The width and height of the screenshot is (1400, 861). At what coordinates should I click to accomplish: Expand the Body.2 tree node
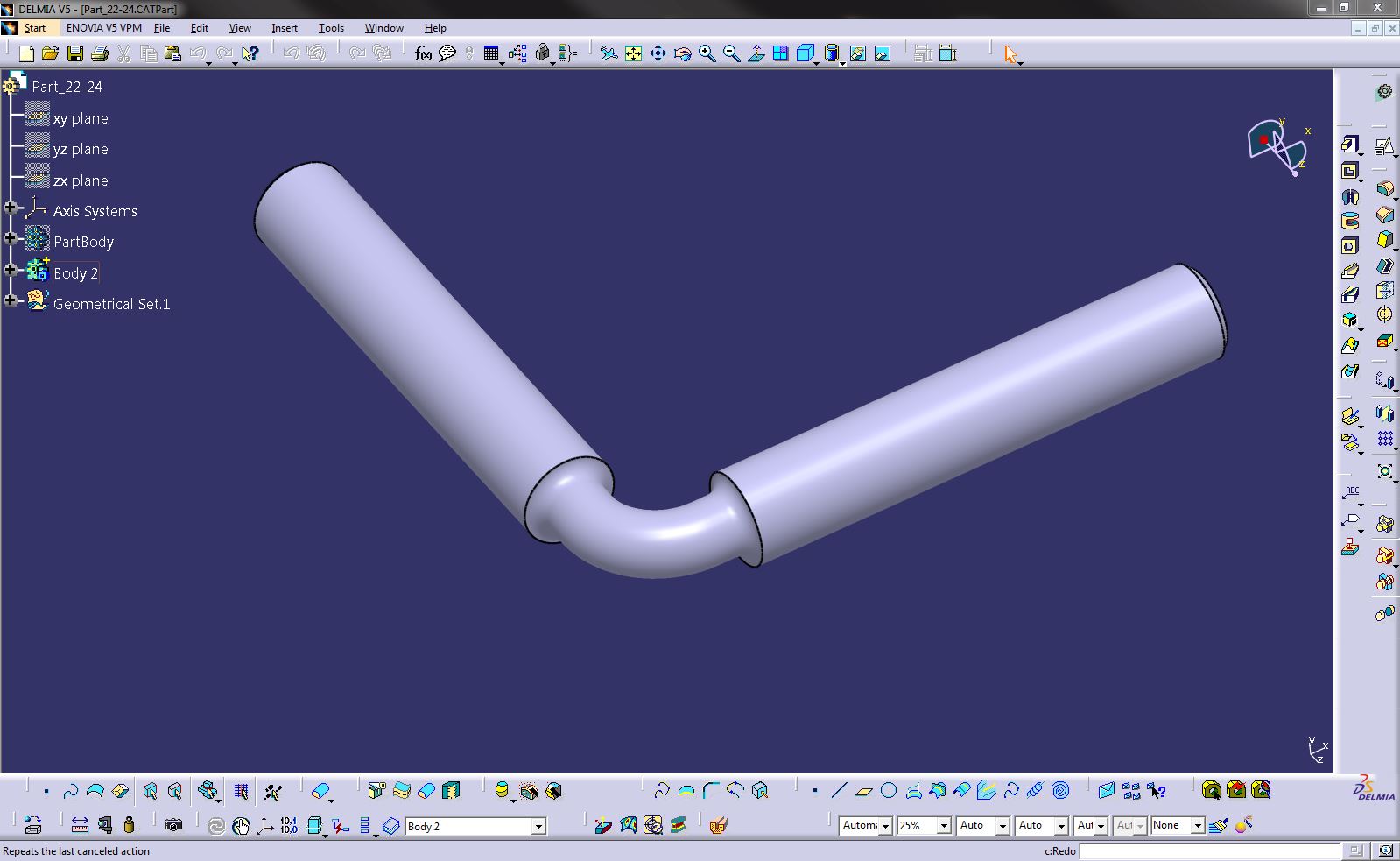11,270
